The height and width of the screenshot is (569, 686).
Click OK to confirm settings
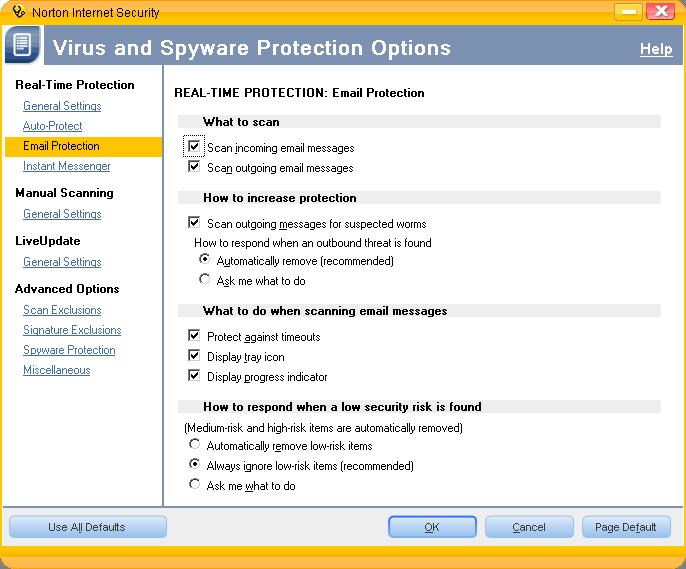click(432, 527)
